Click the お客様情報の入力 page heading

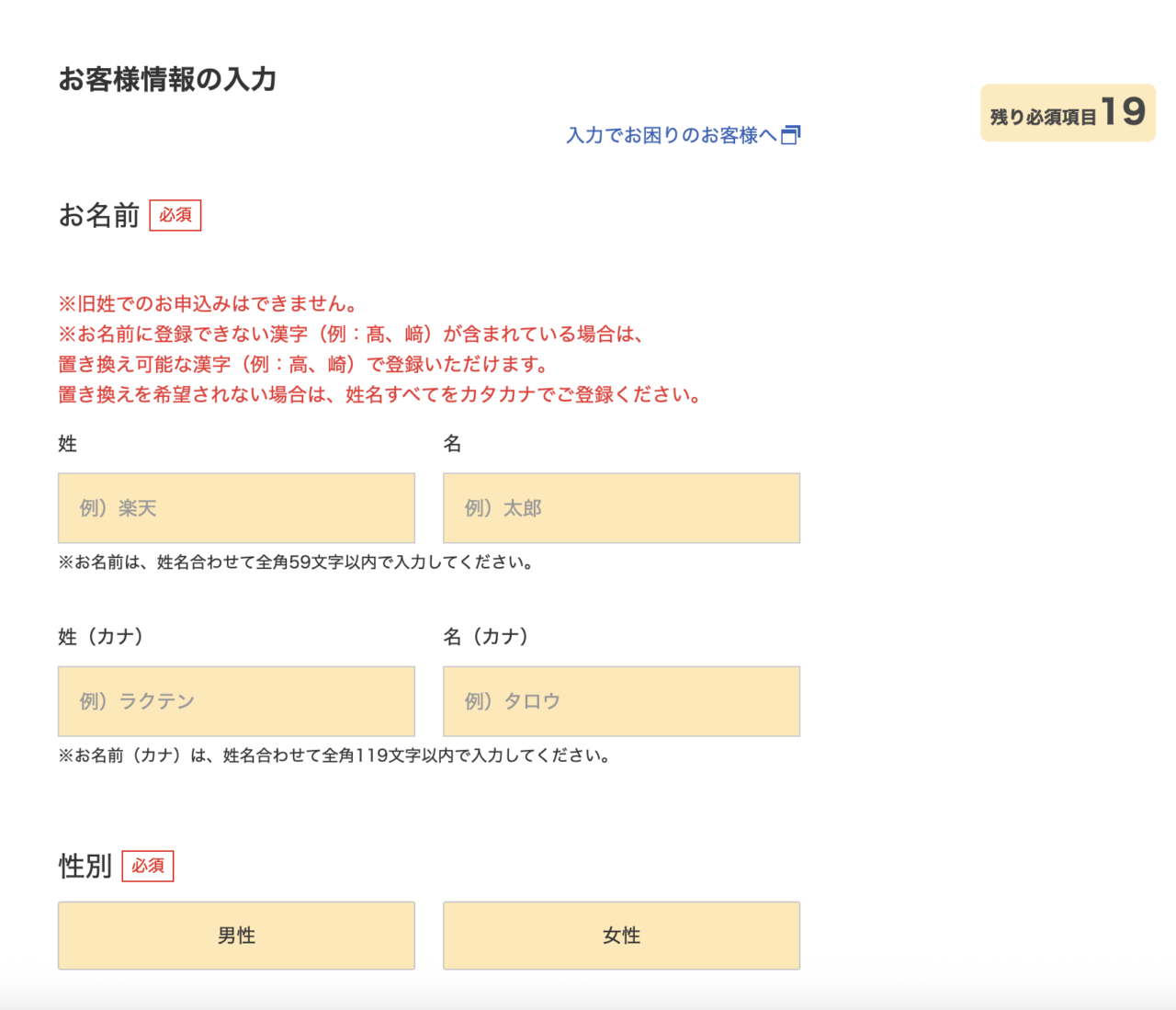tap(167, 81)
